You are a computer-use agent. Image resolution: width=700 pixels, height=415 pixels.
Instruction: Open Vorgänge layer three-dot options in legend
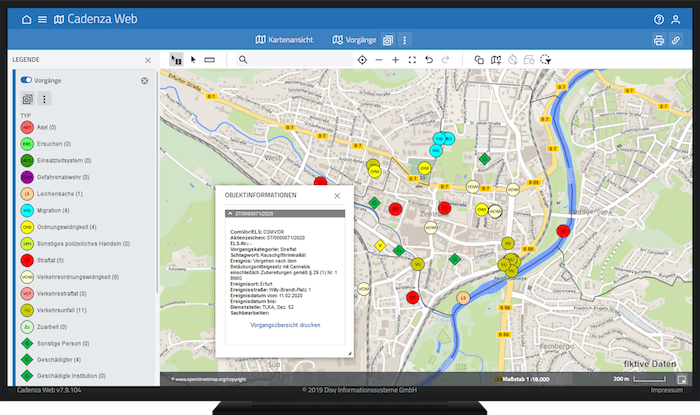click(x=44, y=99)
